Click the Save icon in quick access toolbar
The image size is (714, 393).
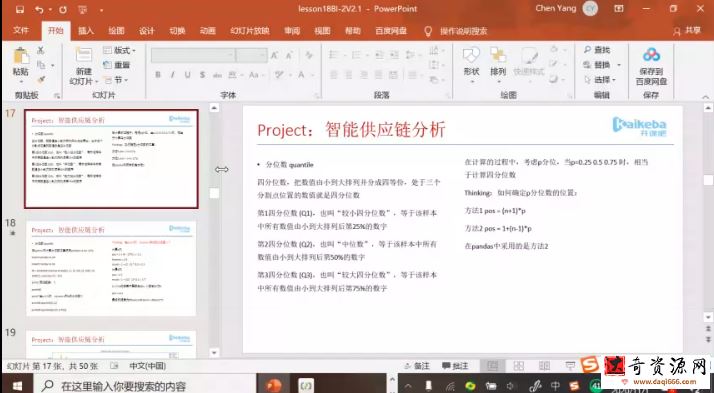coord(20,9)
